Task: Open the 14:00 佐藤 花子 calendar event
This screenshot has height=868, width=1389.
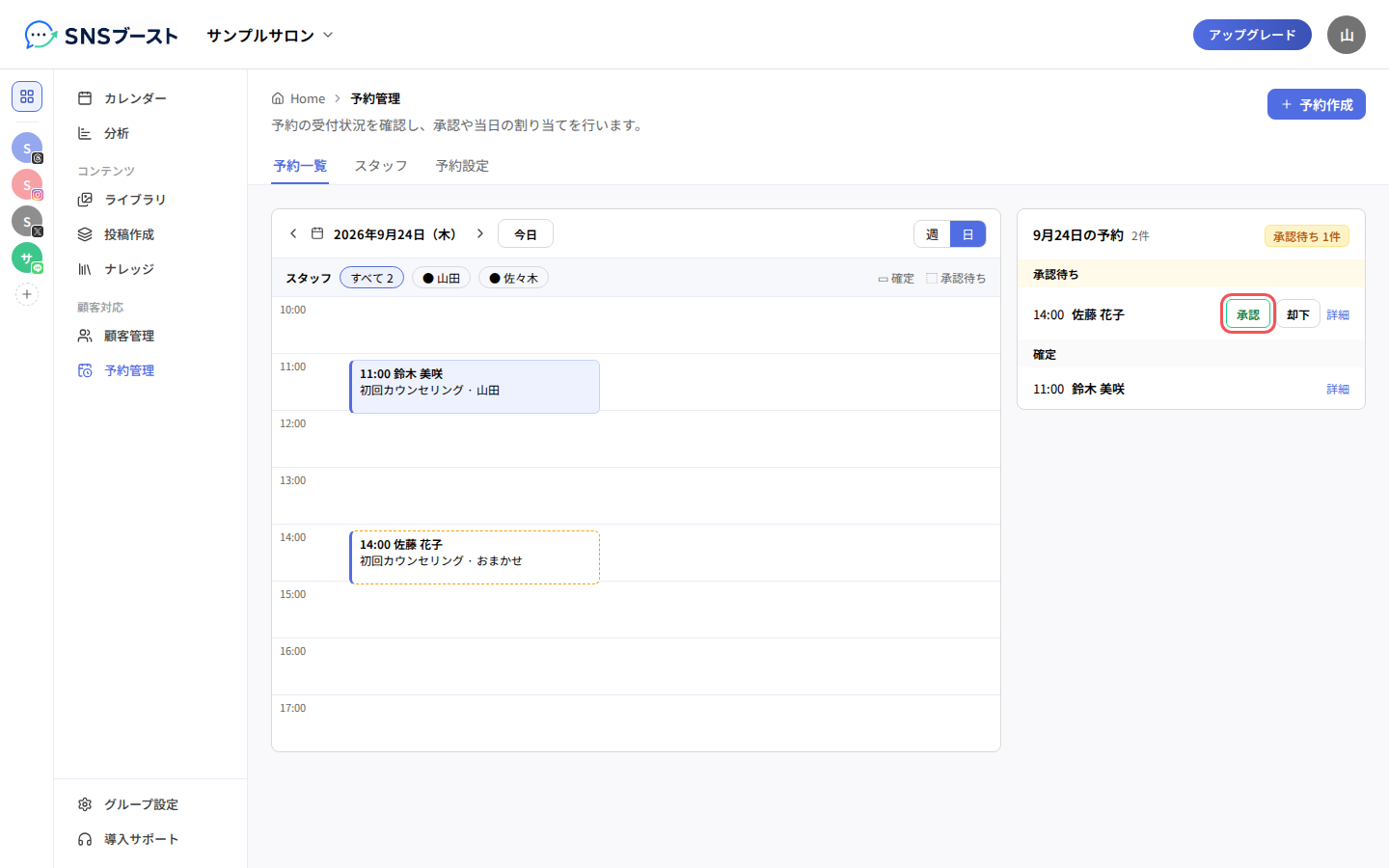Action: [x=475, y=557]
